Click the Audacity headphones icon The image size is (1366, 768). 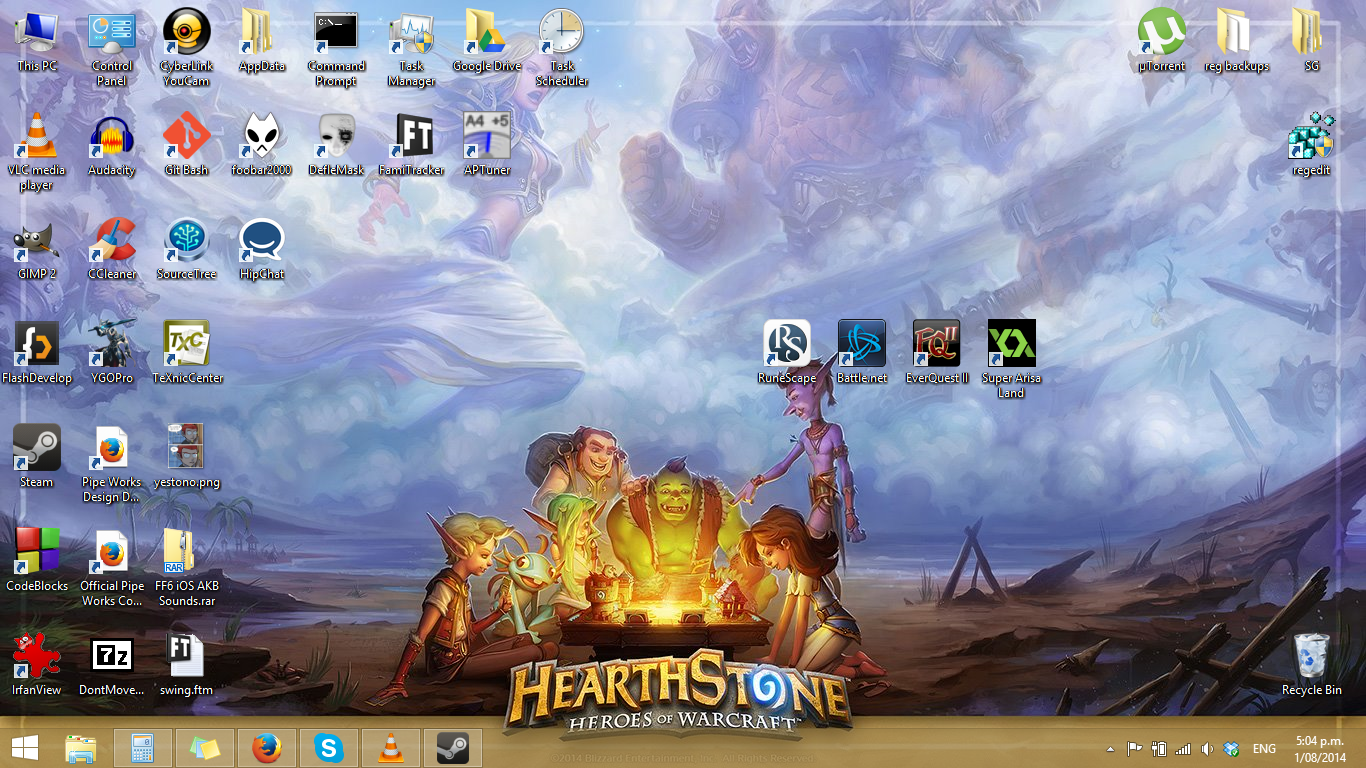click(x=112, y=145)
